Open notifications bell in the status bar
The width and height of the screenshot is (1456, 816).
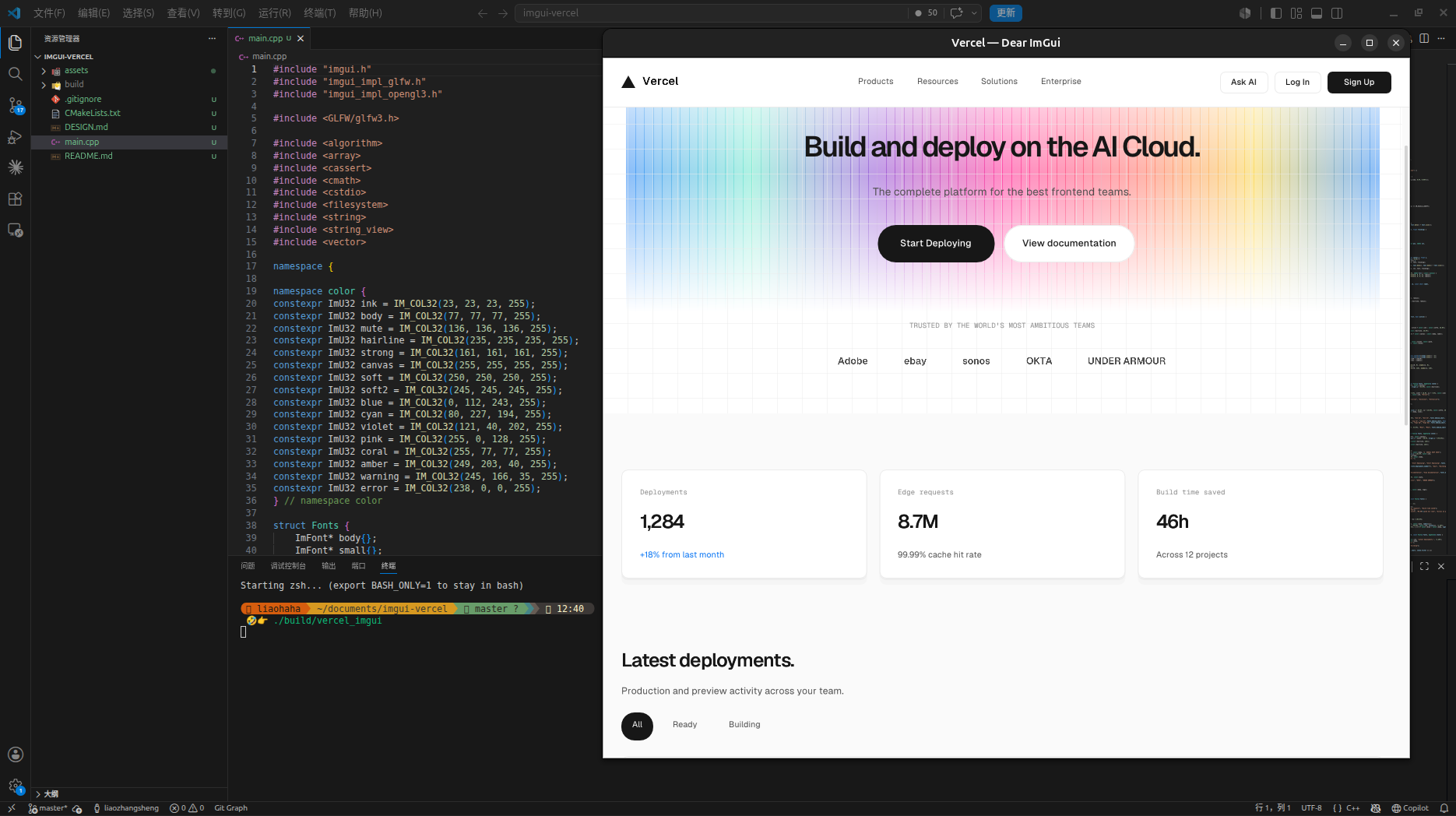(1444, 808)
